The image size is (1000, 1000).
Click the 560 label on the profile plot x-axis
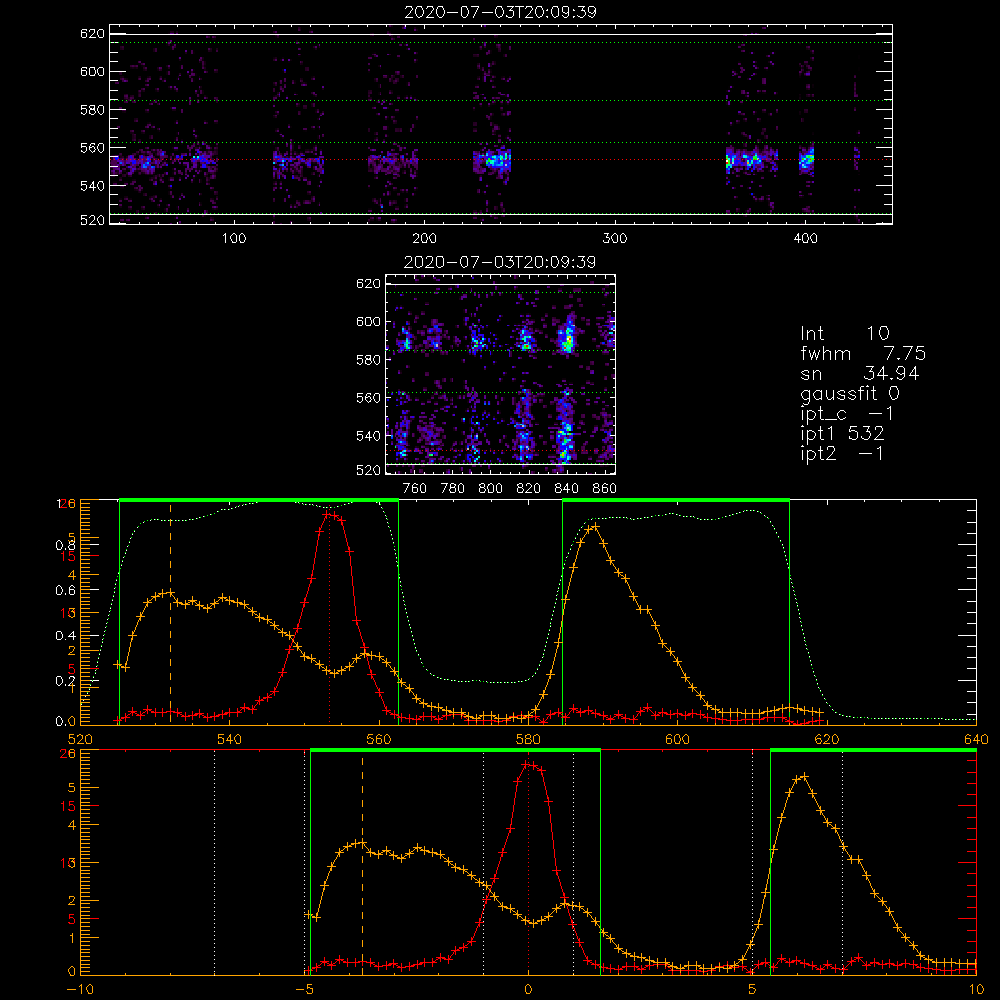(379, 739)
